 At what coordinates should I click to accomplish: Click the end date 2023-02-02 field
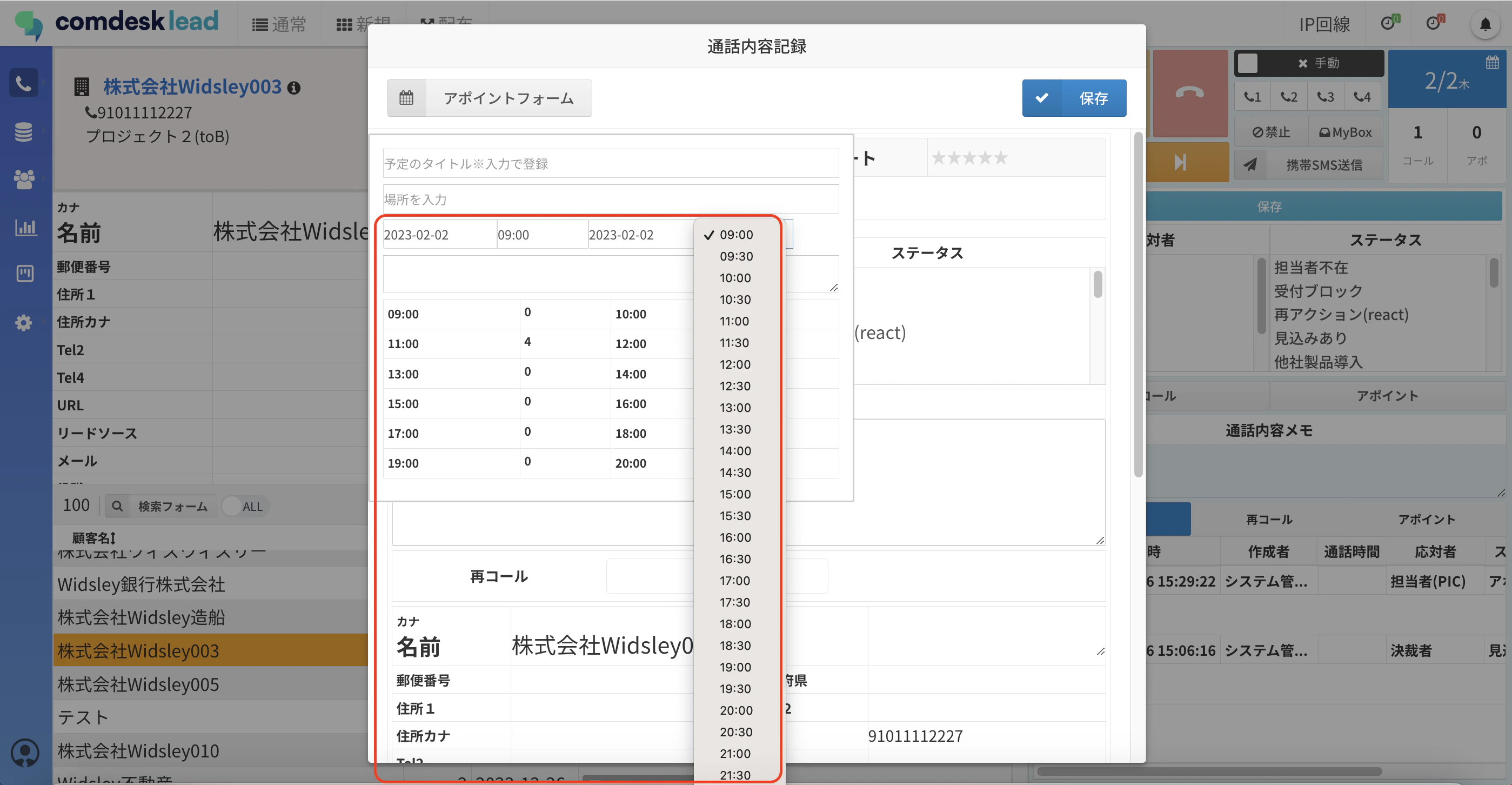(x=641, y=234)
